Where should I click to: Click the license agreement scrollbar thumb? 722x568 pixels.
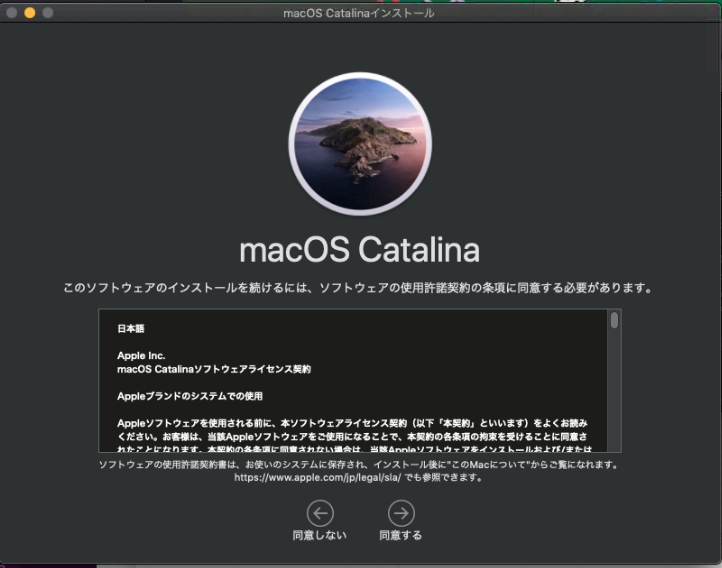(x=614, y=320)
